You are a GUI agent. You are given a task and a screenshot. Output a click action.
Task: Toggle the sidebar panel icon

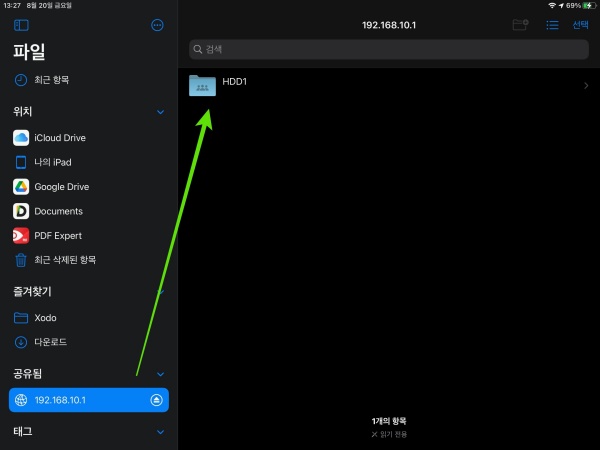[21, 25]
